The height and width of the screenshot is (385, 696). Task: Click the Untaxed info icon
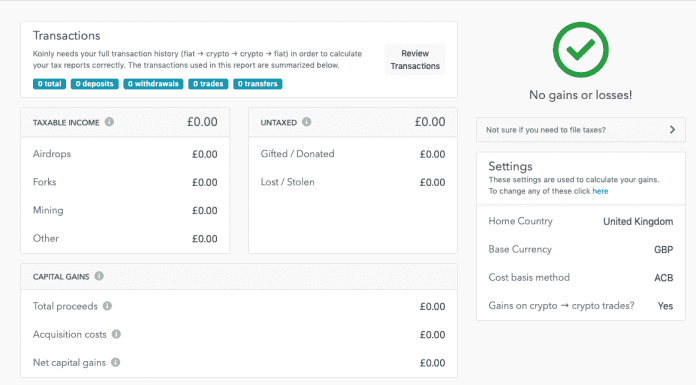coord(306,122)
